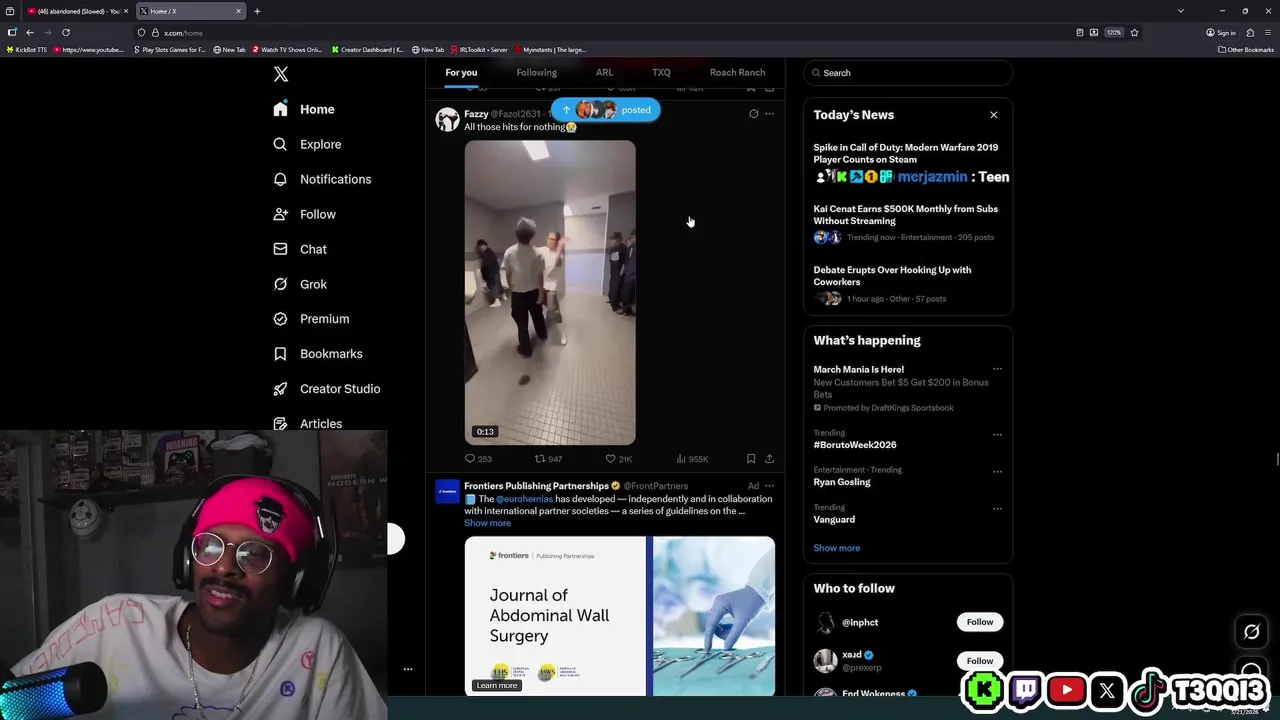Open the KickBot TTS bookmark
1280x720 pixels.
27,49
